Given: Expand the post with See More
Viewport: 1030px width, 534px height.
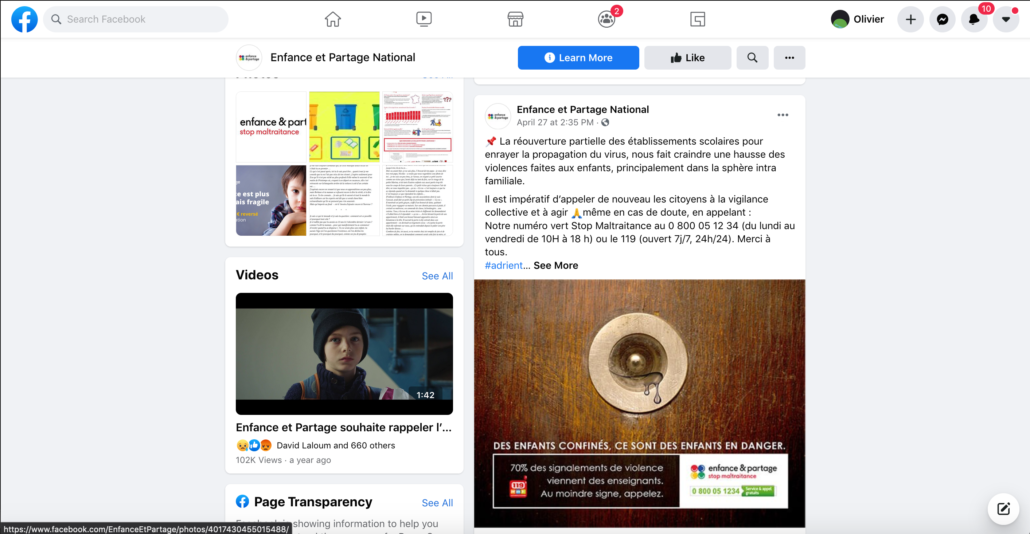Looking at the screenshot, I should [x=556, y=265].
